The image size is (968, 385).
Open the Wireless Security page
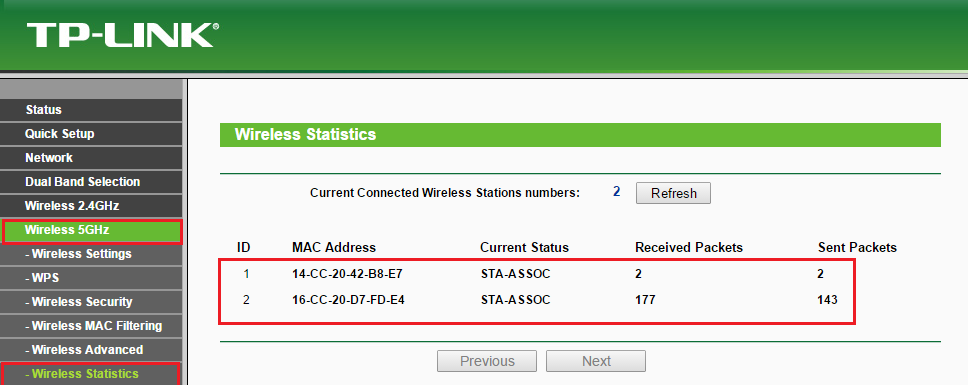pyautogui.click(x=91, y=302)
